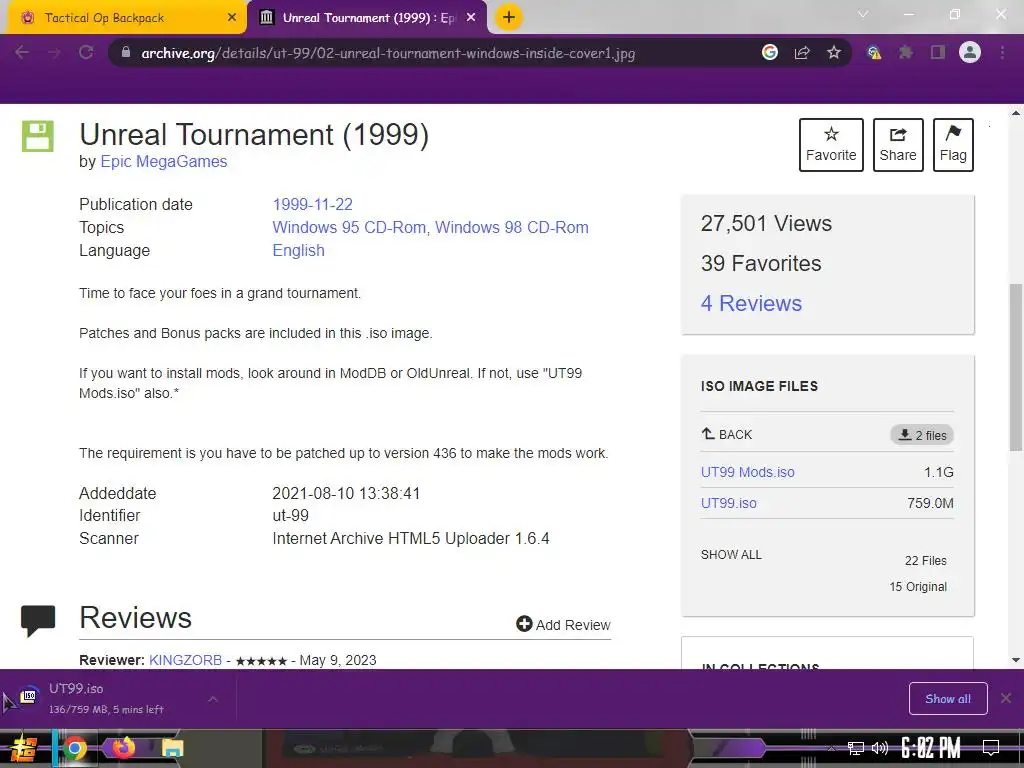The height and width of the screenshot is (768, 1024).
Task: Download UT99.iso file link
Action: tap(729, 504)
